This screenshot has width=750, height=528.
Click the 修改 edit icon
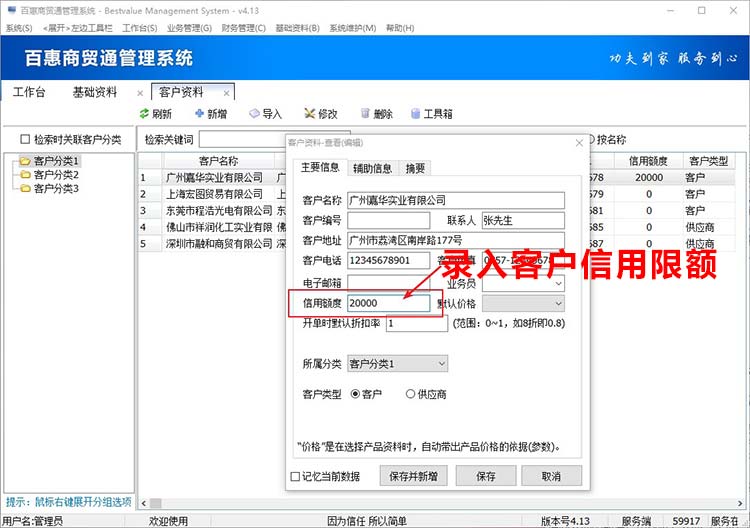point(310,113)
